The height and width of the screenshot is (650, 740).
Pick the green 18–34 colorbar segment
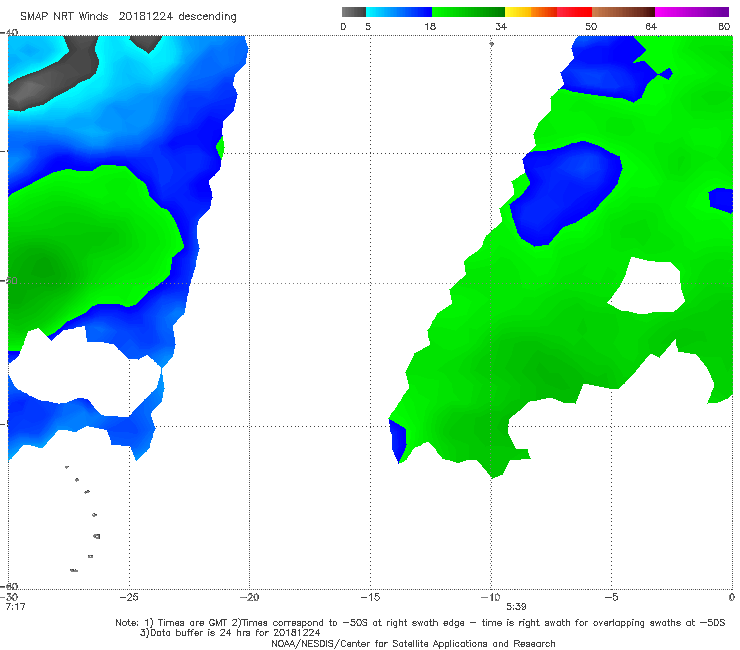(468, 12)
